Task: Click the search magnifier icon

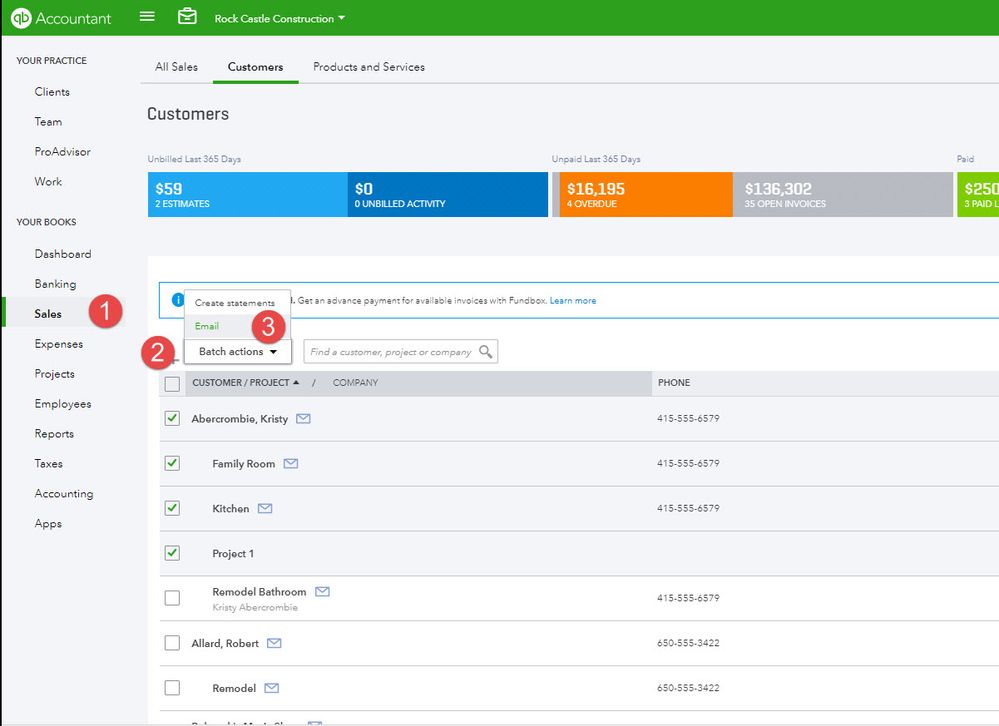Action: click(x=485, y=352)
